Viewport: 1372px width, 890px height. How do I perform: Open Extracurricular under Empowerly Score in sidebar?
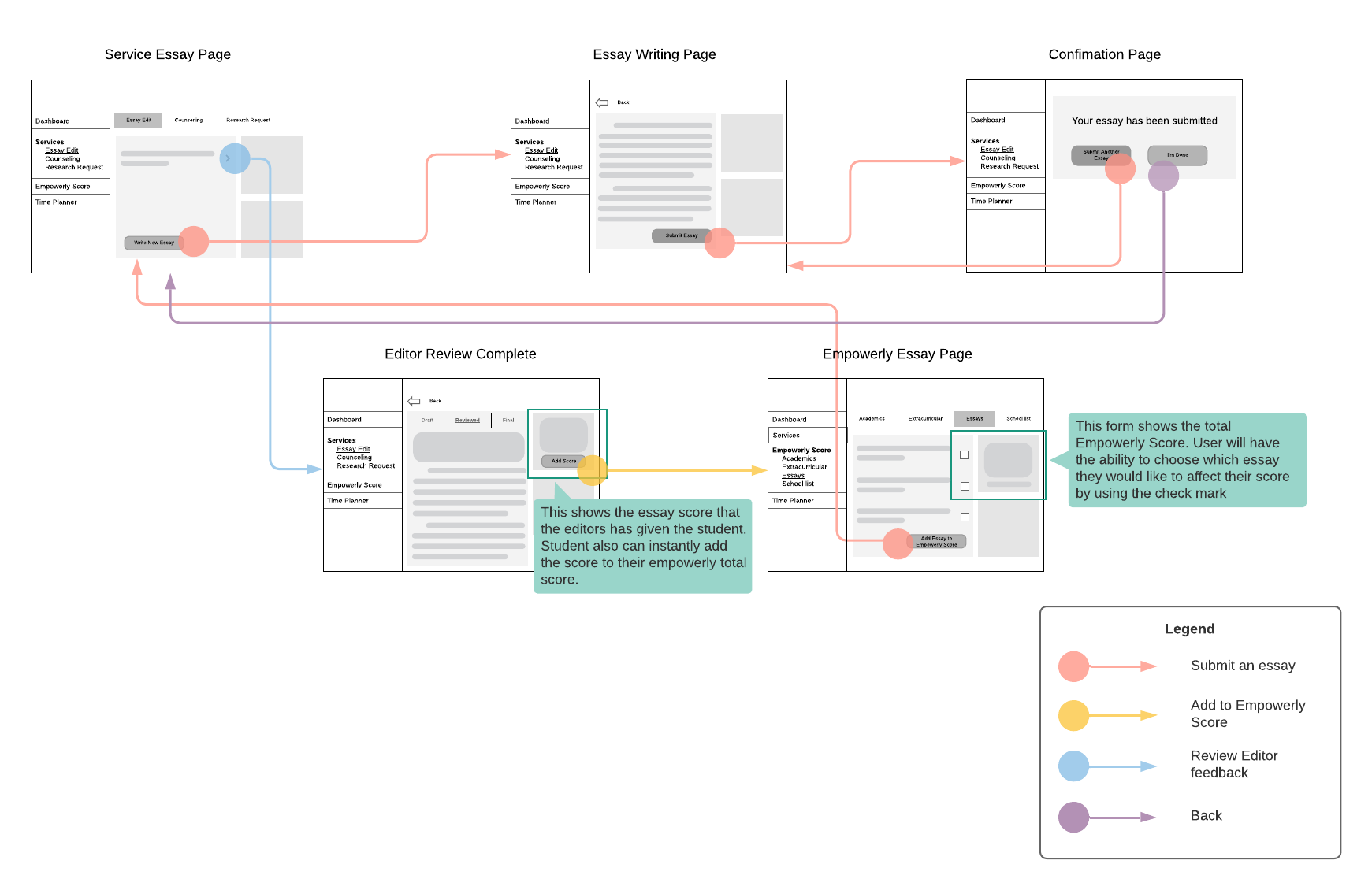(x=805, y=467)
